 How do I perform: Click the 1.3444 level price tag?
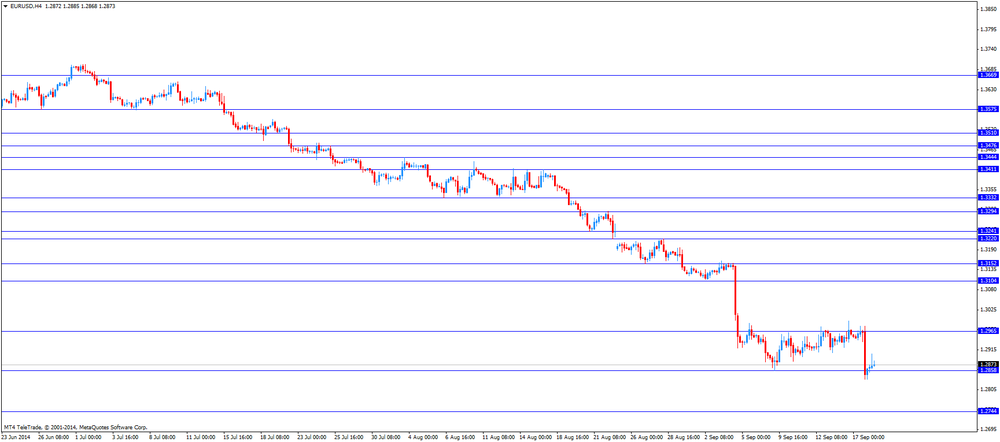988,157
